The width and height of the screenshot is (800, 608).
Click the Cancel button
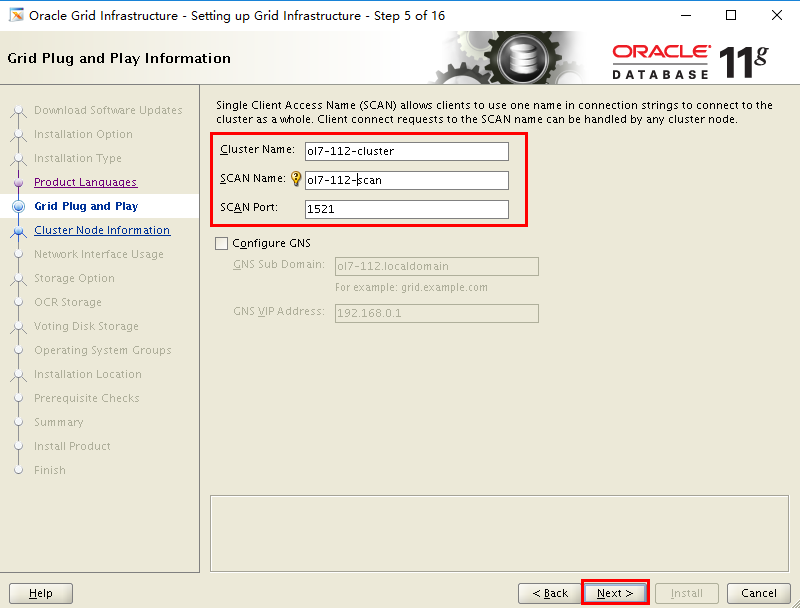[x=759, y=593]
